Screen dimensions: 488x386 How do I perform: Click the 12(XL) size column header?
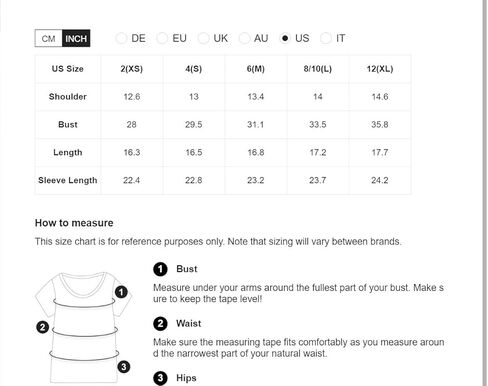pyautogui.click(x=380, y=69)
